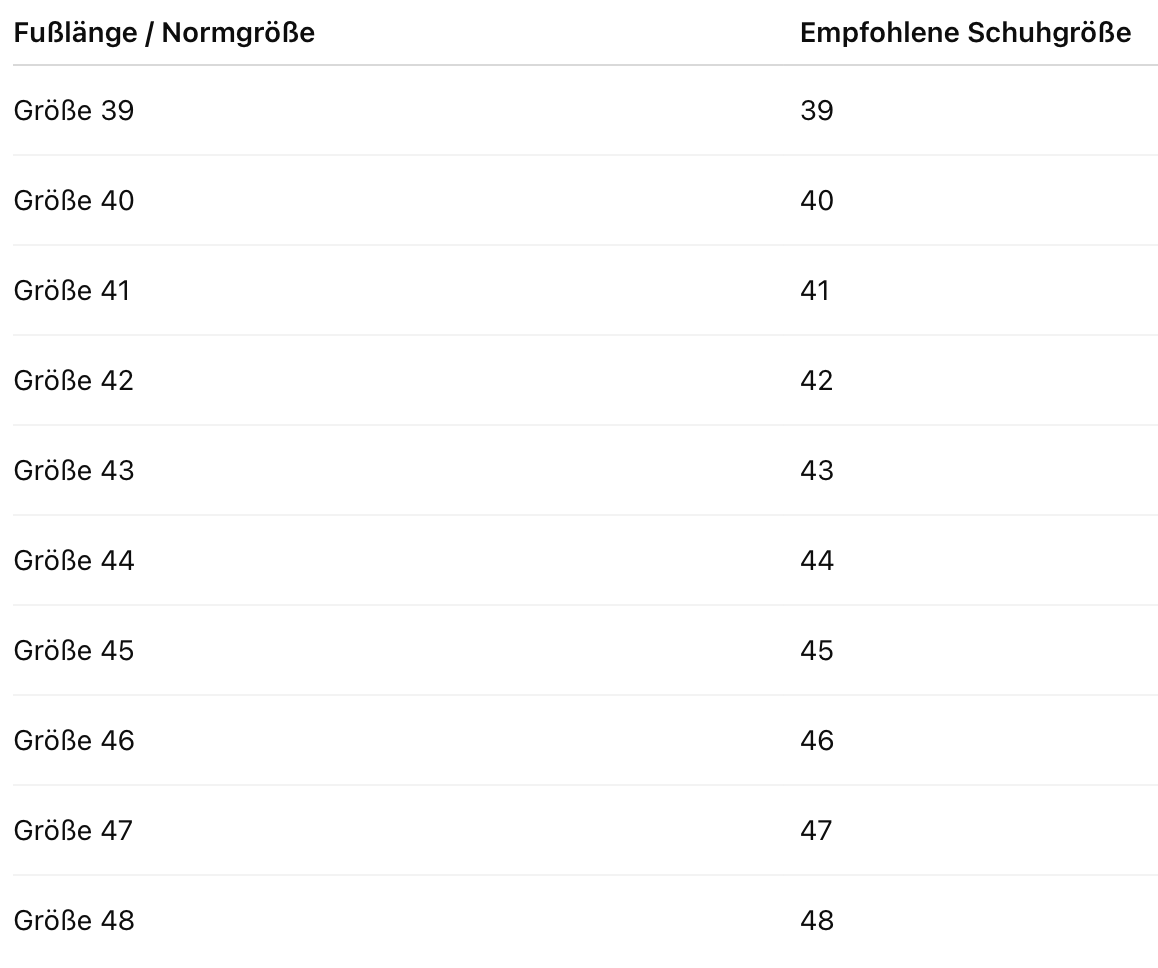Screen dimensions: 1158x968
Task: Click the "Empfohlene Schuhgröße" column header
Action: click(965, 33)
